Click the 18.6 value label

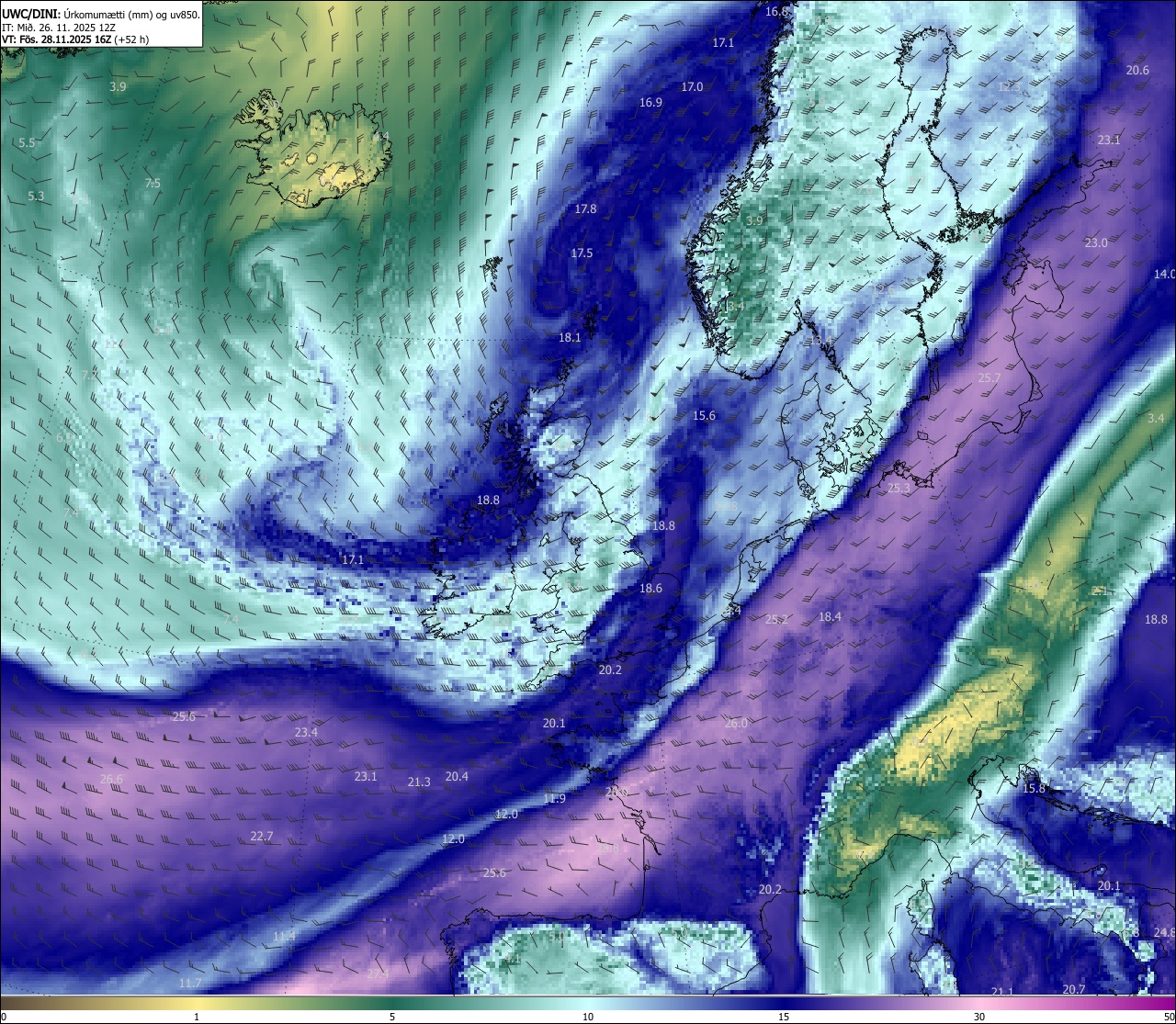coord(650,589)
